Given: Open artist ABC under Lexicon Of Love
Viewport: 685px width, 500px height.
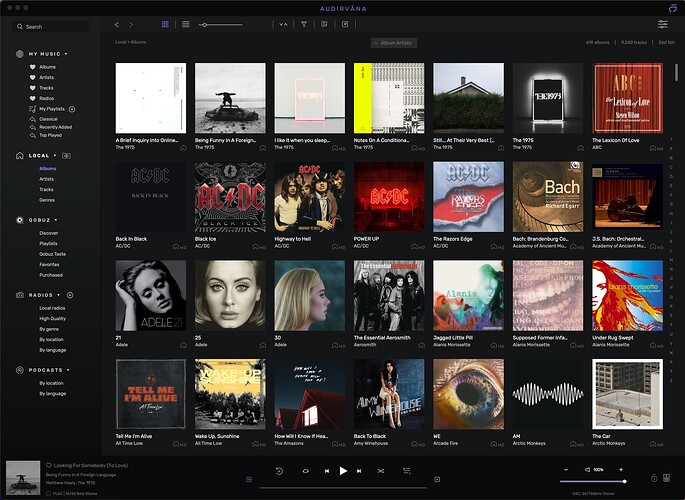Looking at the screenshot, I should pos(597,148).
